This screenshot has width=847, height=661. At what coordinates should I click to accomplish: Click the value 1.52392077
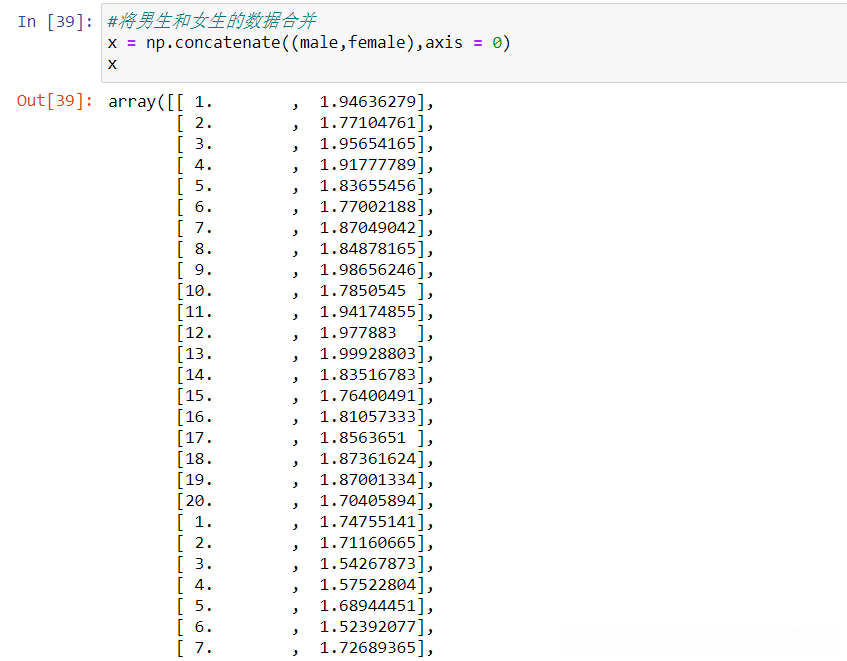(x=368, y=628)
